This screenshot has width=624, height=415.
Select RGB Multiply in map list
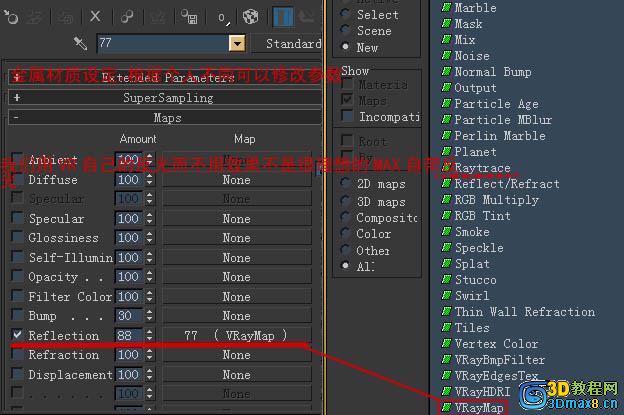click(497, 199)
